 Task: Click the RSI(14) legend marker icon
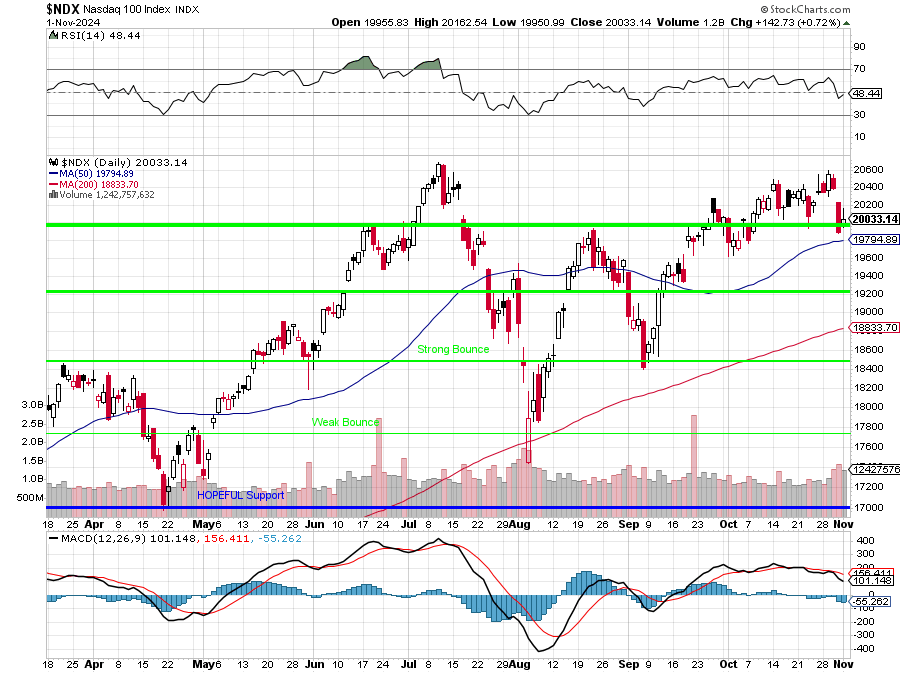pos(51,35)
